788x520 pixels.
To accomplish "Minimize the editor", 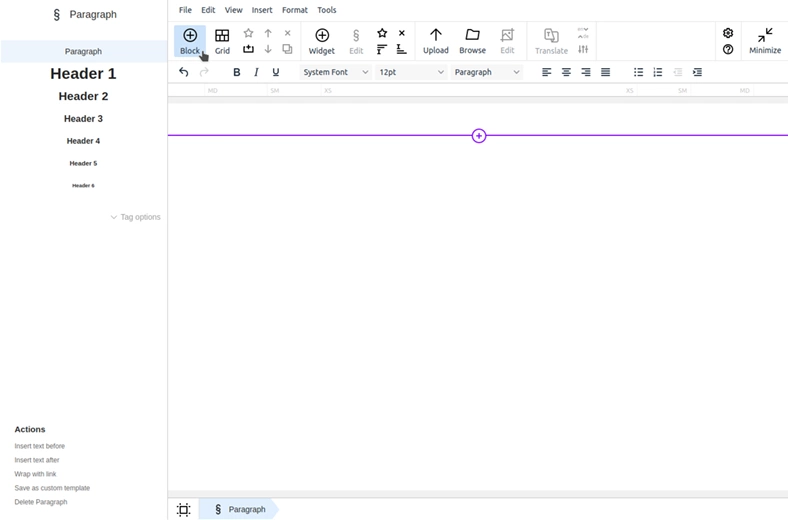I will (765, 41).
